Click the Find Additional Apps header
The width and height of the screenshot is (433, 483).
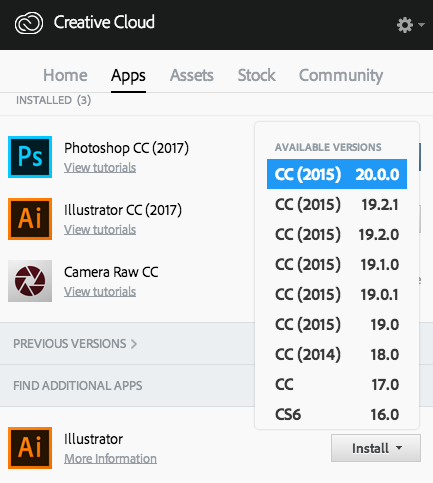(78, 386)
